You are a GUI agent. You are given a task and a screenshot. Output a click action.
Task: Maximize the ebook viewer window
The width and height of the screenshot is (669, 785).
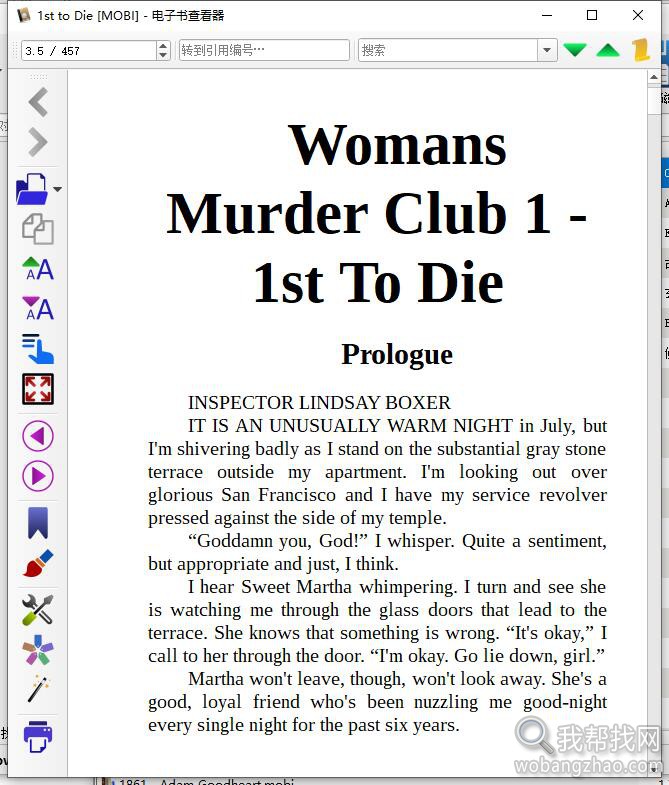592,15
